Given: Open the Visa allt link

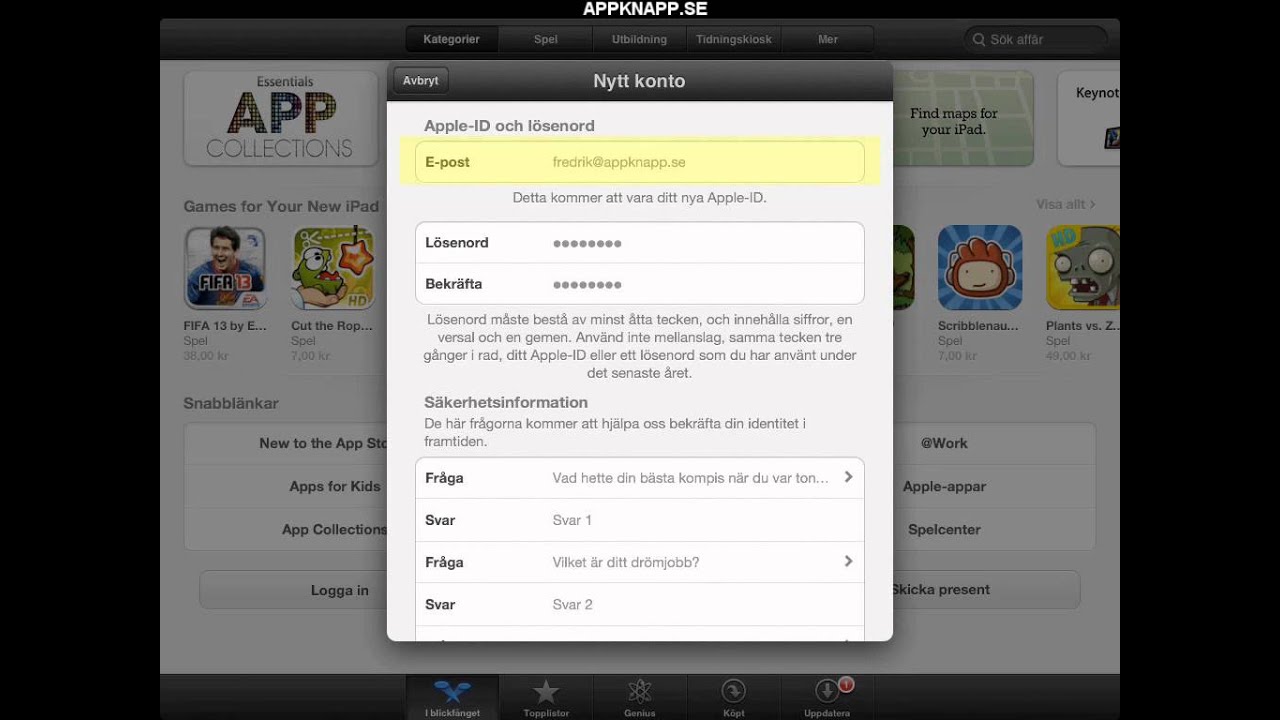Looking at the screenshot, I should point(1066,204).
